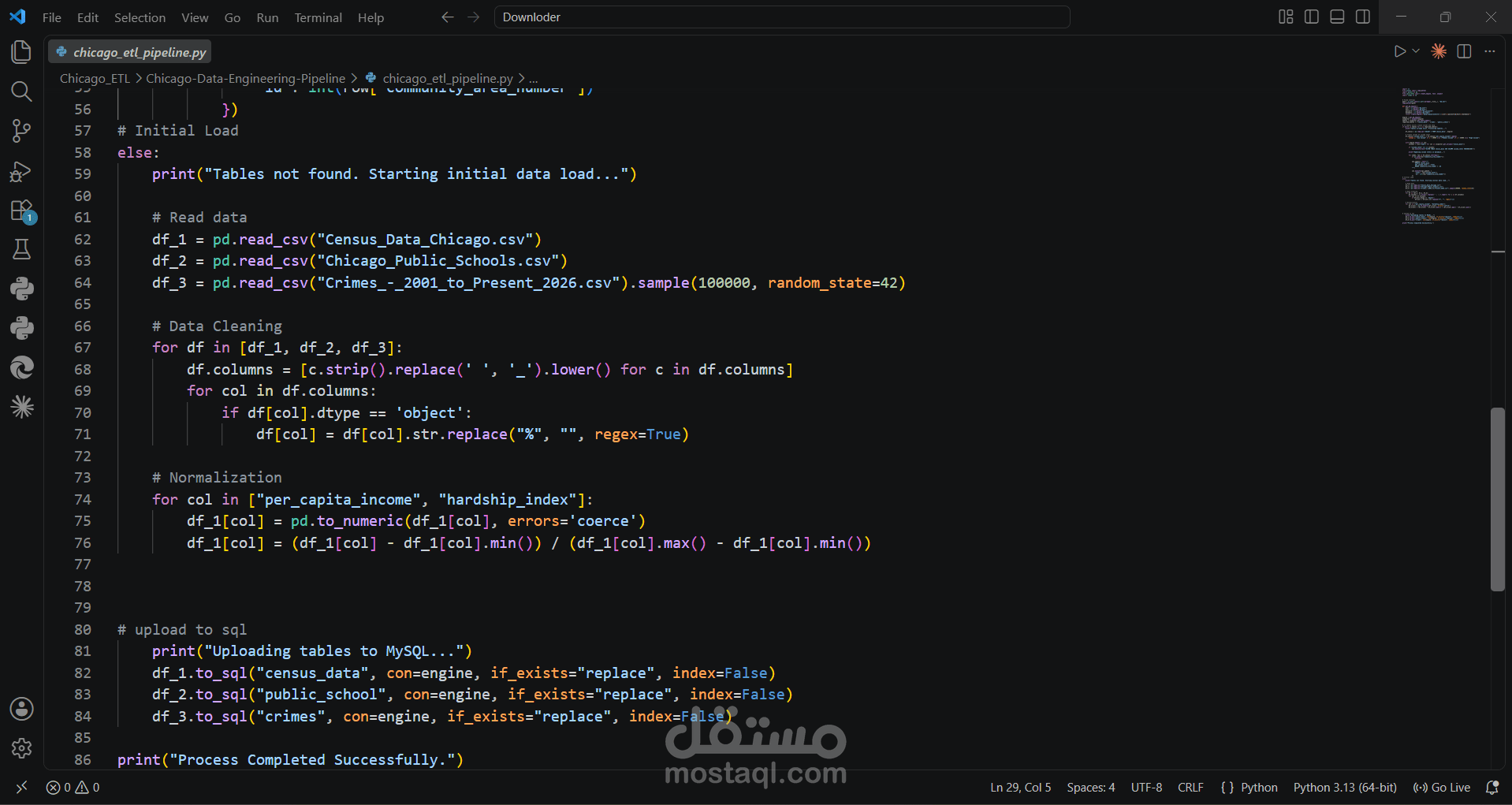Toggle secondary side bar visibility
The height and width of the screenshot is (805, 1512).
tap(1362, 17)
